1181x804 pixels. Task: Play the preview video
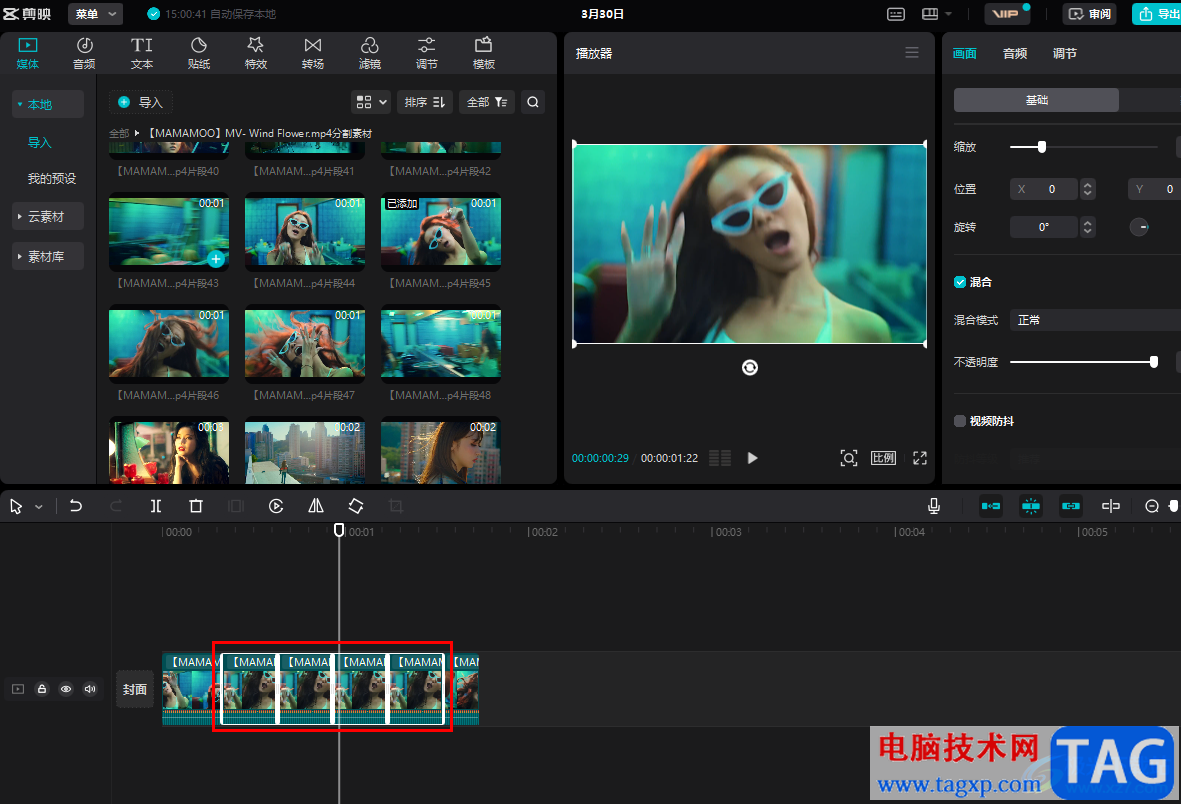pos(752,458)
